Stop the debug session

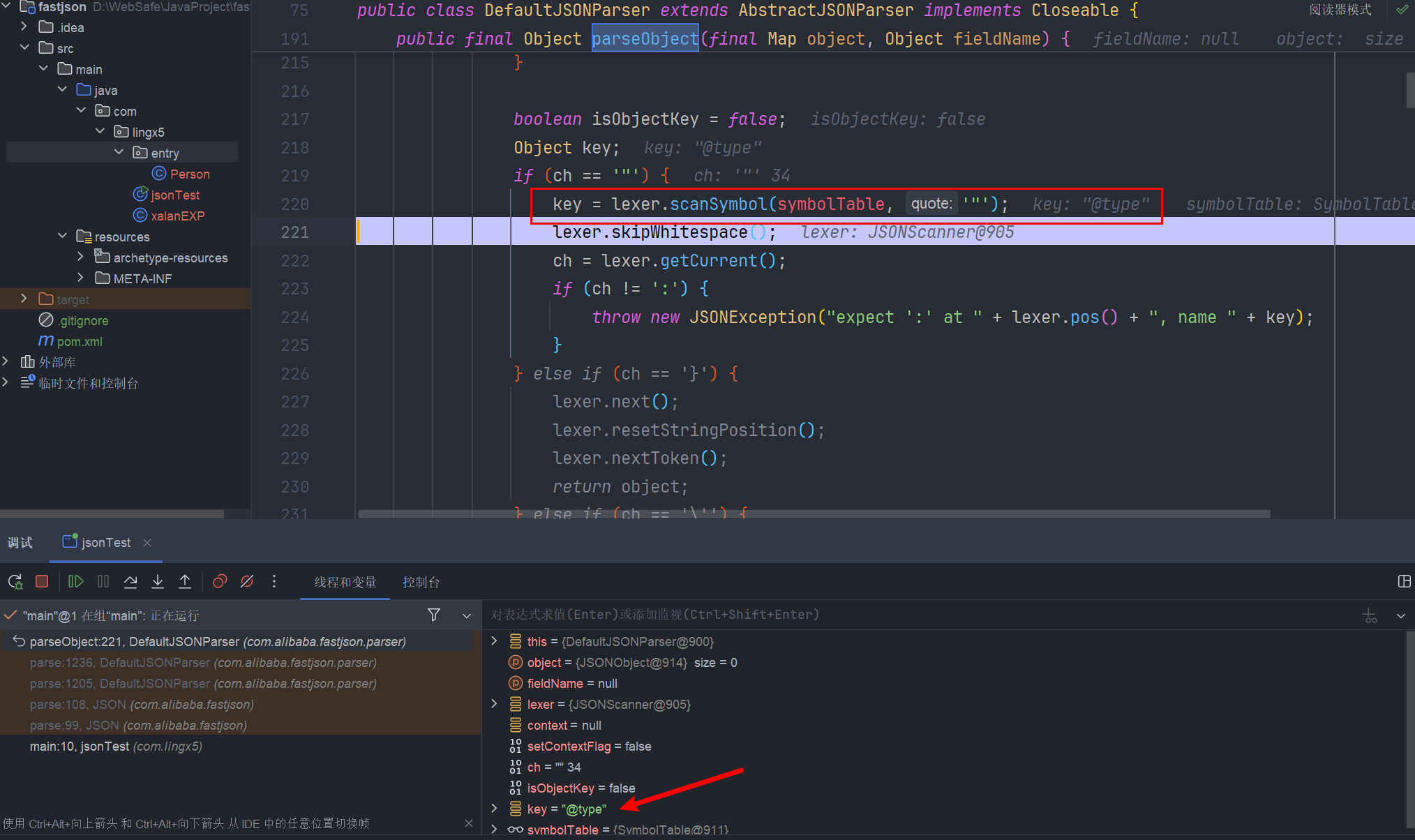coord(42,581)
